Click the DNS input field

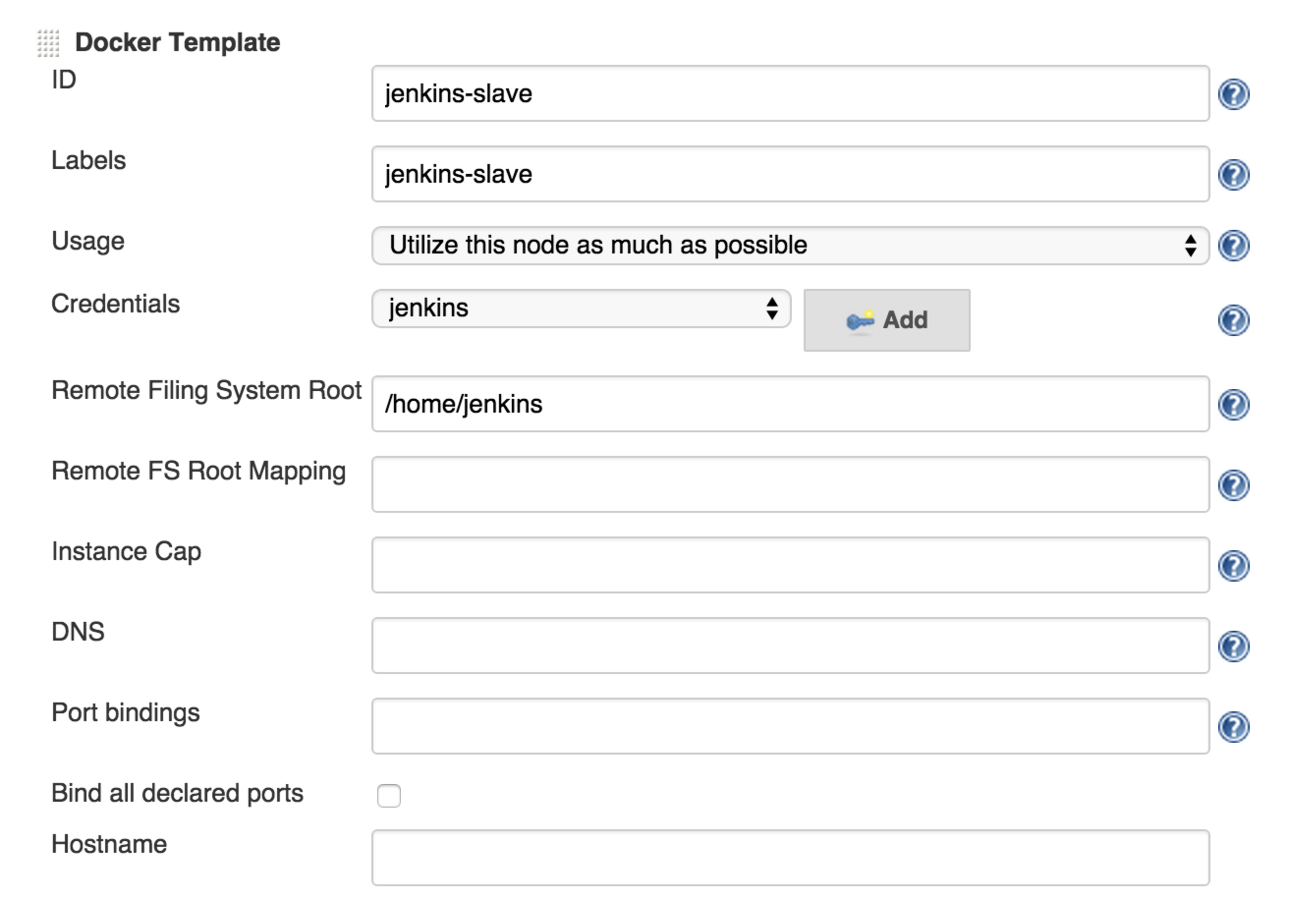tap(790, 646)
